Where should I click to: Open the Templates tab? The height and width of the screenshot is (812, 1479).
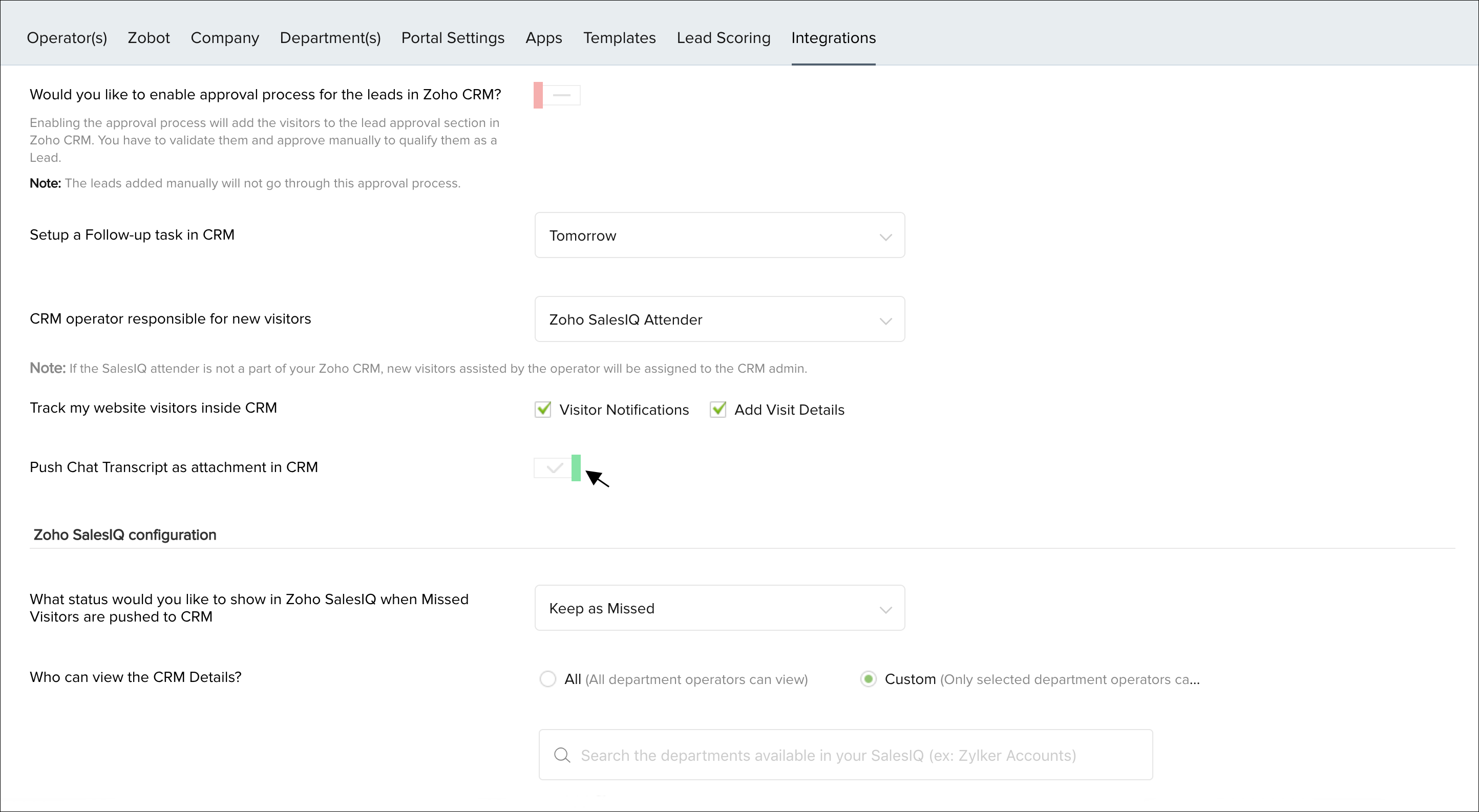tap(619, 38)
